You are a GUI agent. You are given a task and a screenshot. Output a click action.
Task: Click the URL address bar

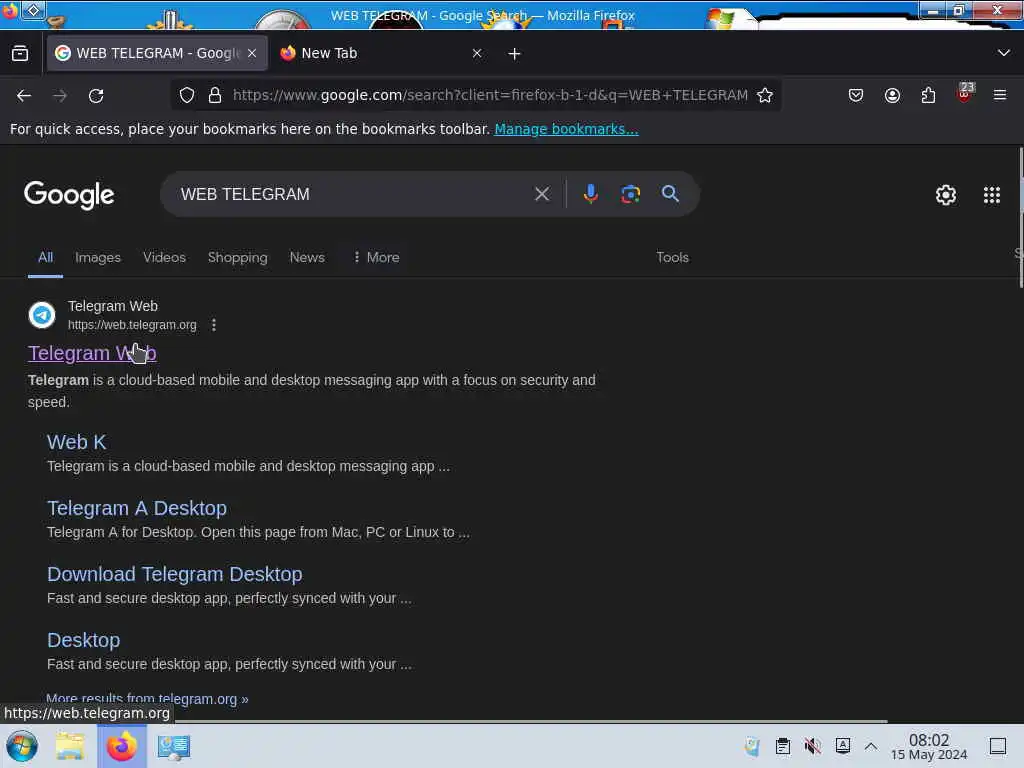pos(490,95)
